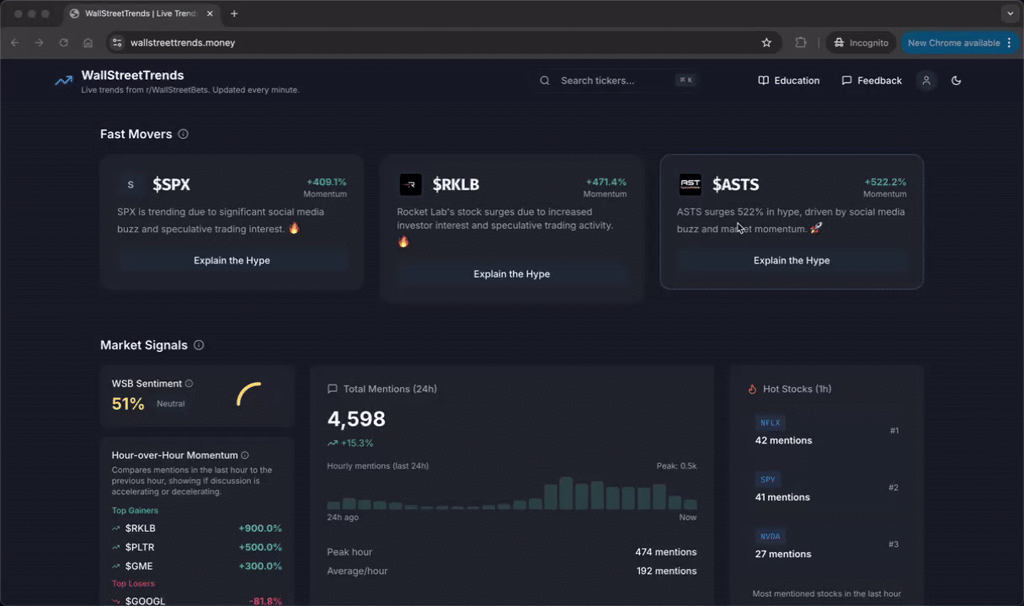Click the $SPX ticker logo
Image resolution: width=1024 pixels, height=606 pixels.
[130, 185]
